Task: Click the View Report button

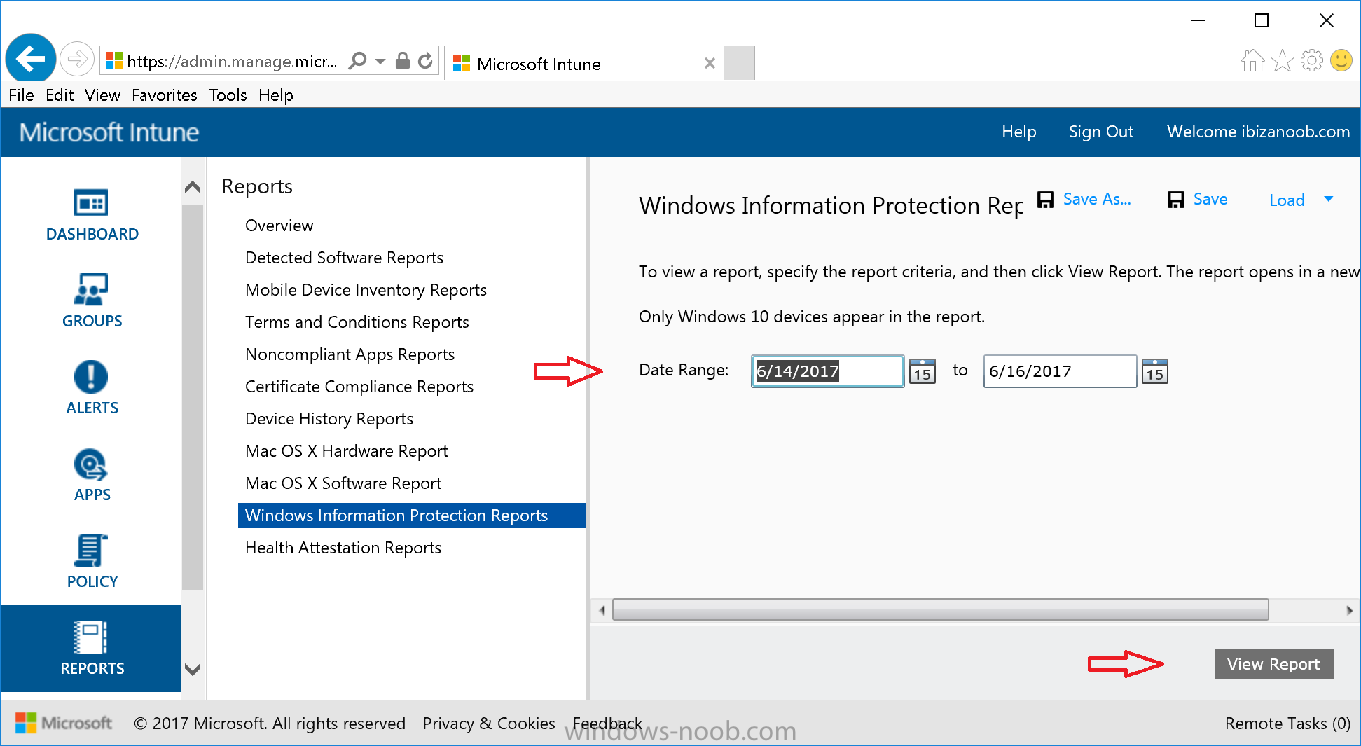Action: point(1274,664)
